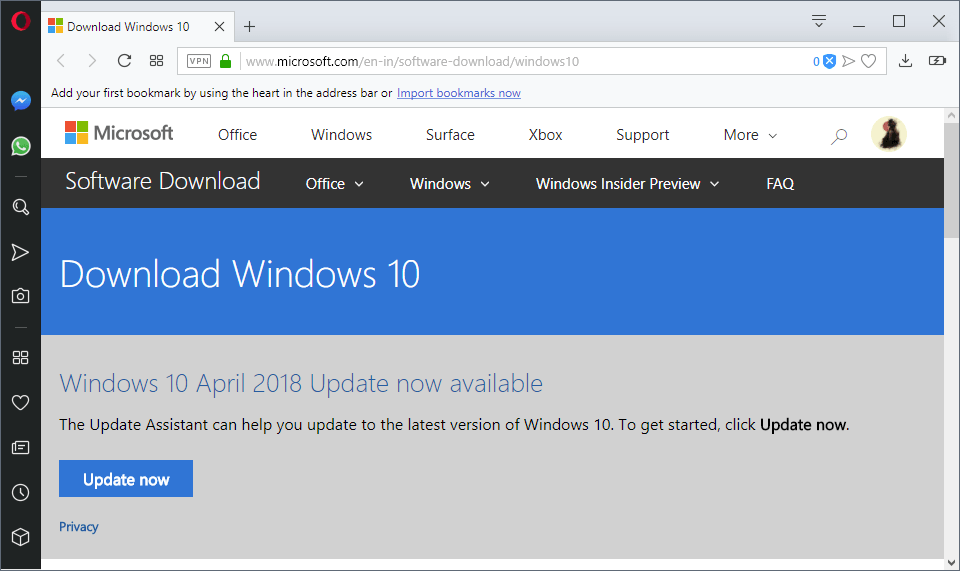
Task: Open the FAQ link
Action: pos(780,184)
